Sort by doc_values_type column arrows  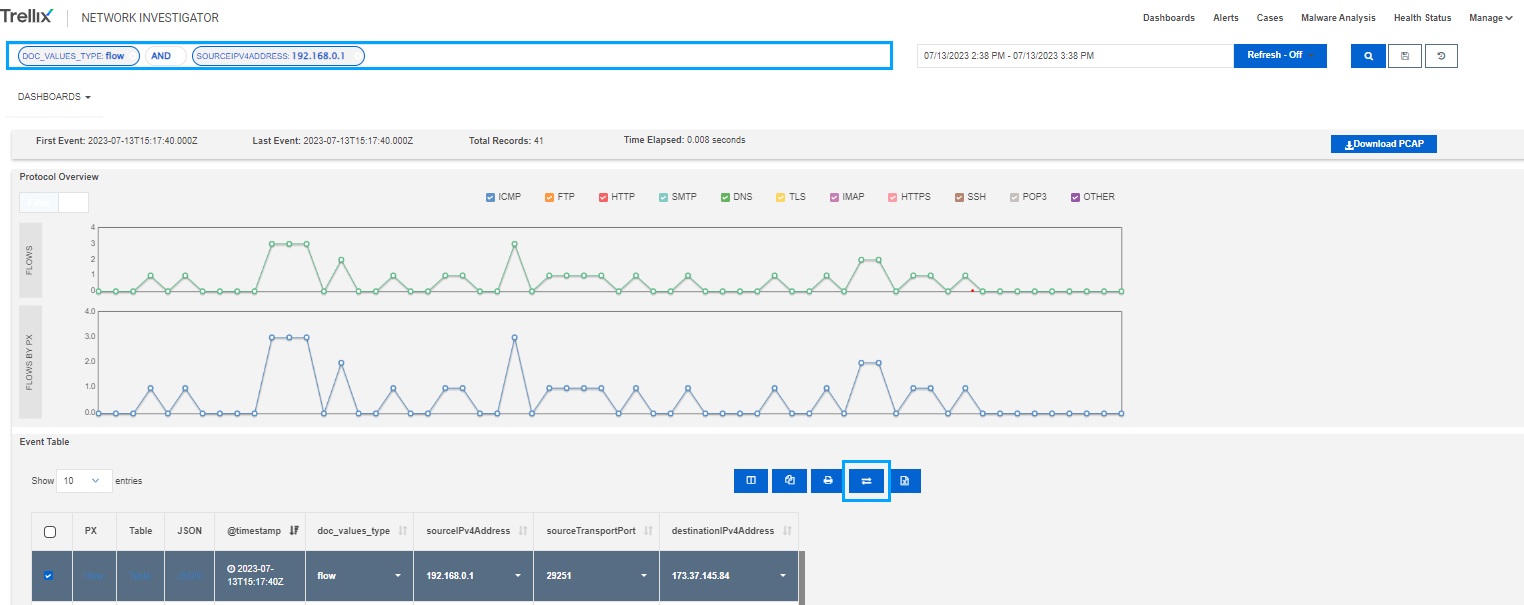(402, 531)
